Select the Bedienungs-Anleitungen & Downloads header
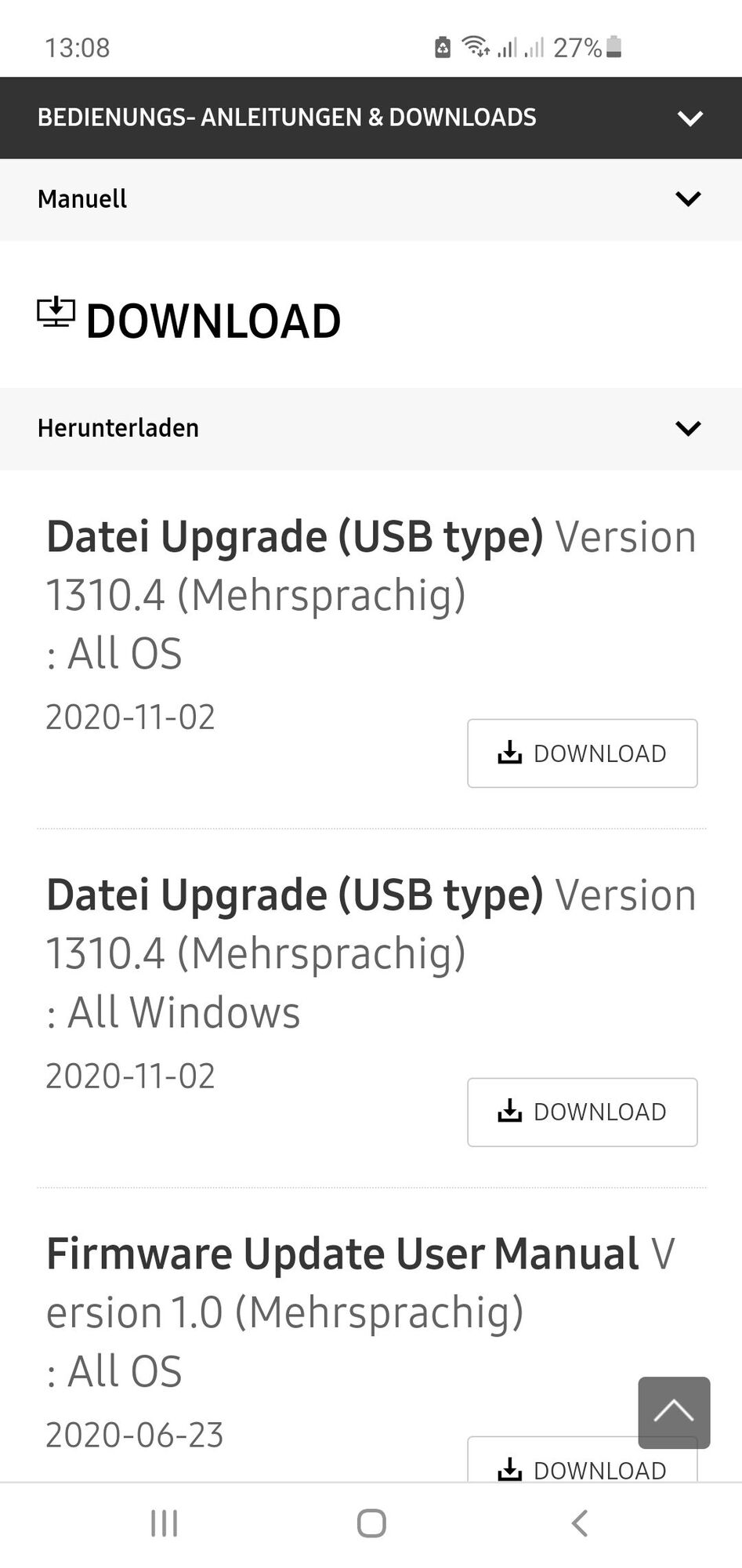The image size is (742, 1568). point(287,118)
